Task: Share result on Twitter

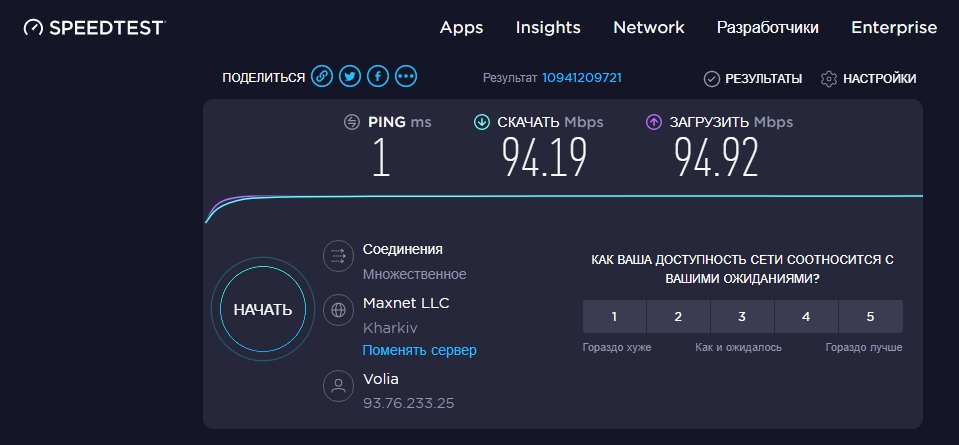Action: point(349,76)
